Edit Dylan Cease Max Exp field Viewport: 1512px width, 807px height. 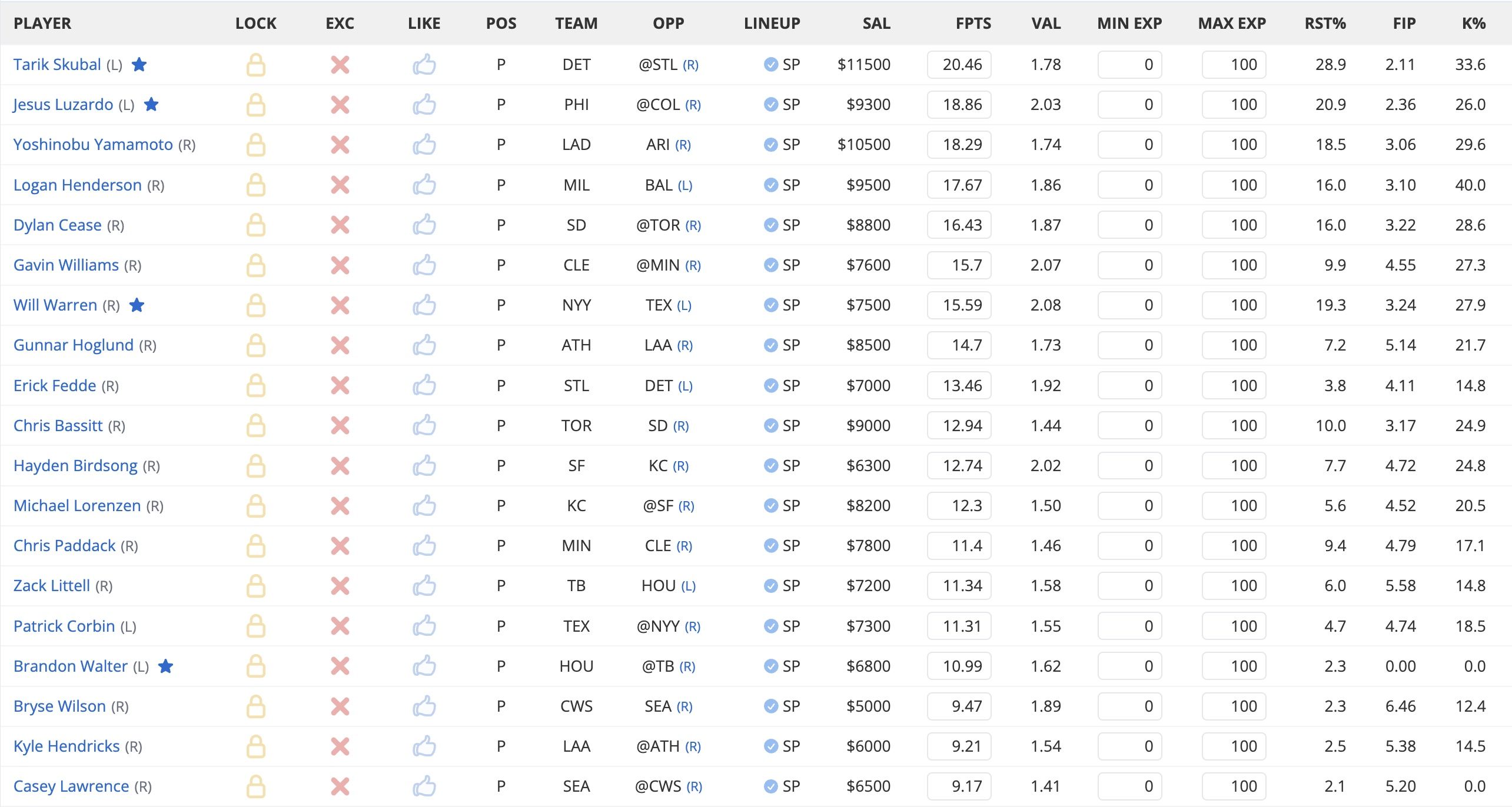click(1234, 225)
